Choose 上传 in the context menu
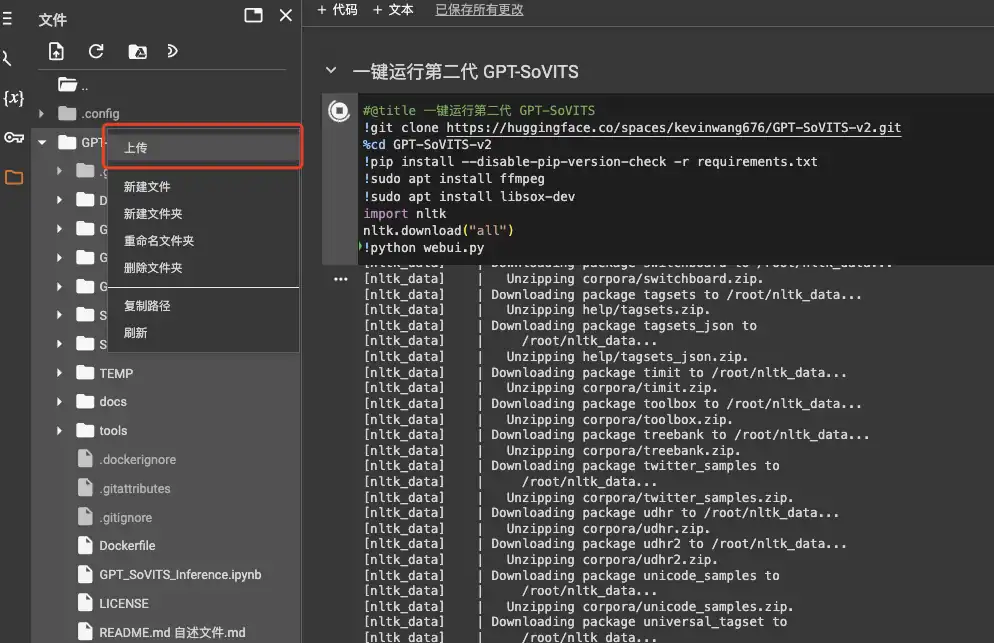Screen dimensions: 994x643 pyautogui.click(x=203, y=148)
